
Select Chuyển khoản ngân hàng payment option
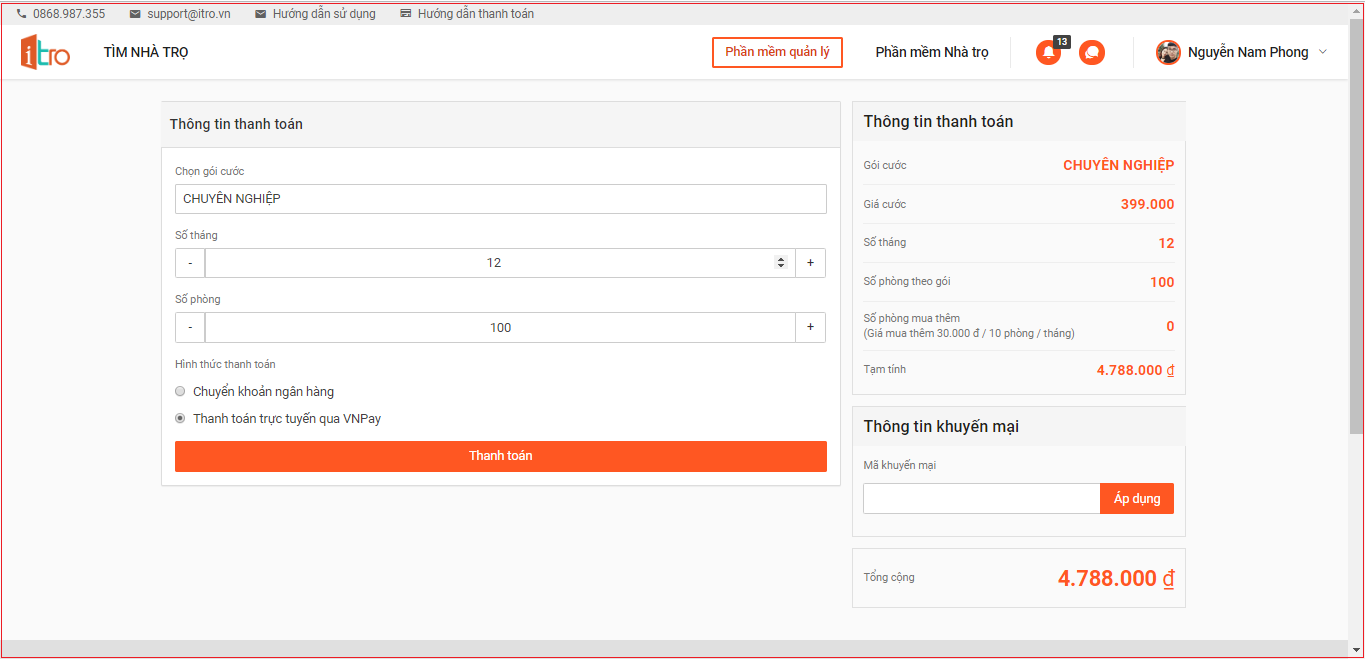(180, 392)
